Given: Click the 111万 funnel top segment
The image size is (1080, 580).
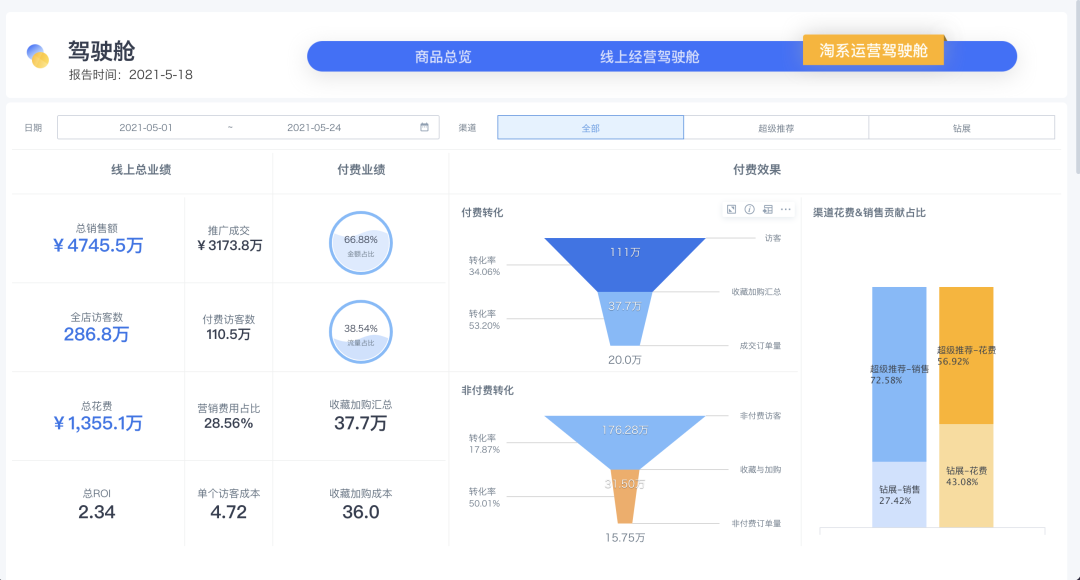Looking at the screenshot, I should pos(625,264).
